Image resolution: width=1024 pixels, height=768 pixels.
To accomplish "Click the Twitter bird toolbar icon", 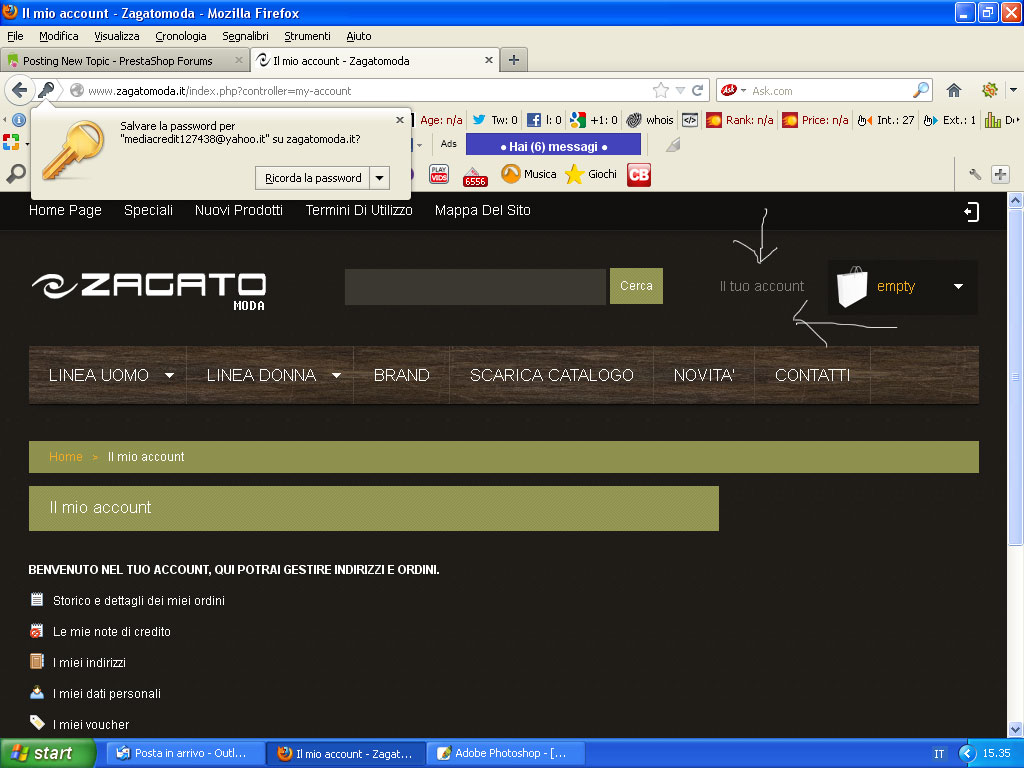I will tap(479, 120).
